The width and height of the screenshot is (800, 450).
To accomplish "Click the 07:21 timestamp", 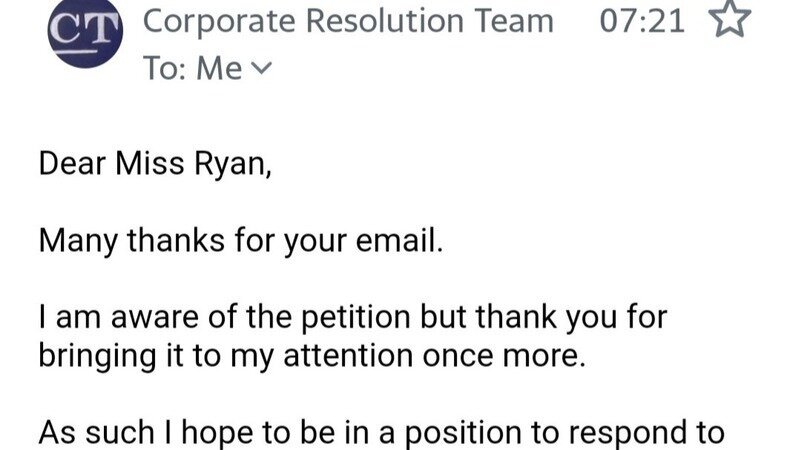I will click(642, 21).
